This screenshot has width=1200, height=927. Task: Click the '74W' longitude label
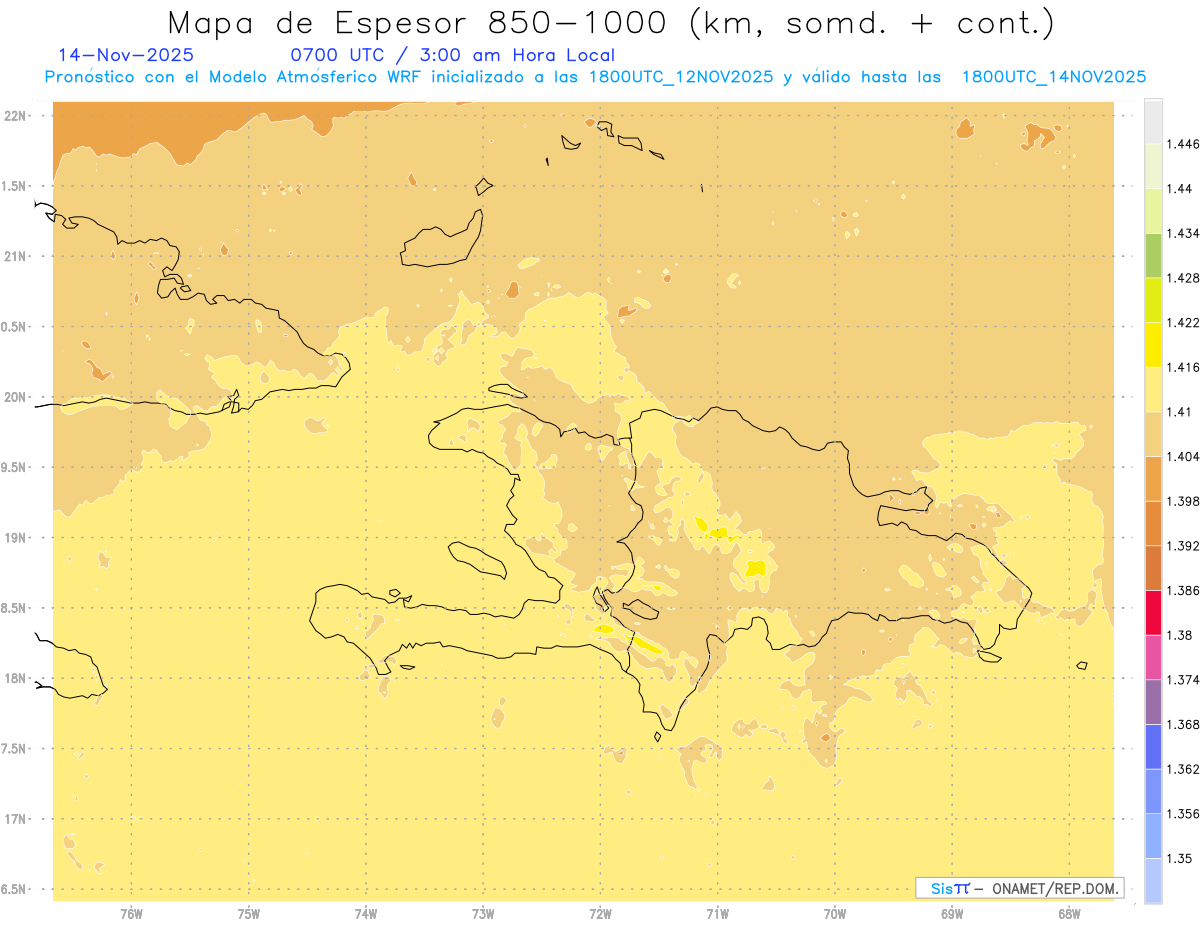(x=366, y=913)
